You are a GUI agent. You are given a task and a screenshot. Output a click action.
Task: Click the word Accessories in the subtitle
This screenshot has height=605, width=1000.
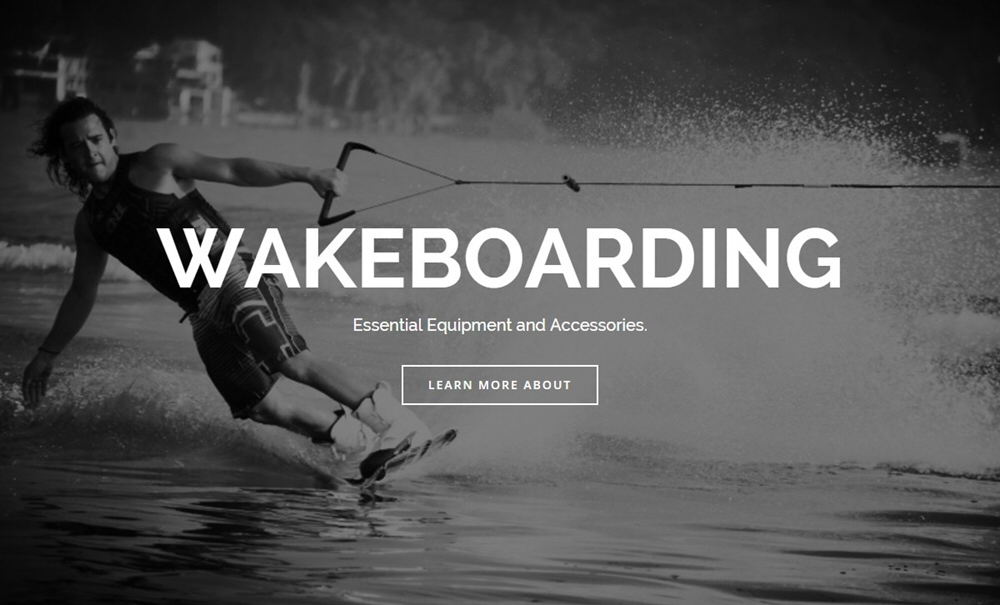tap(598, 325)
